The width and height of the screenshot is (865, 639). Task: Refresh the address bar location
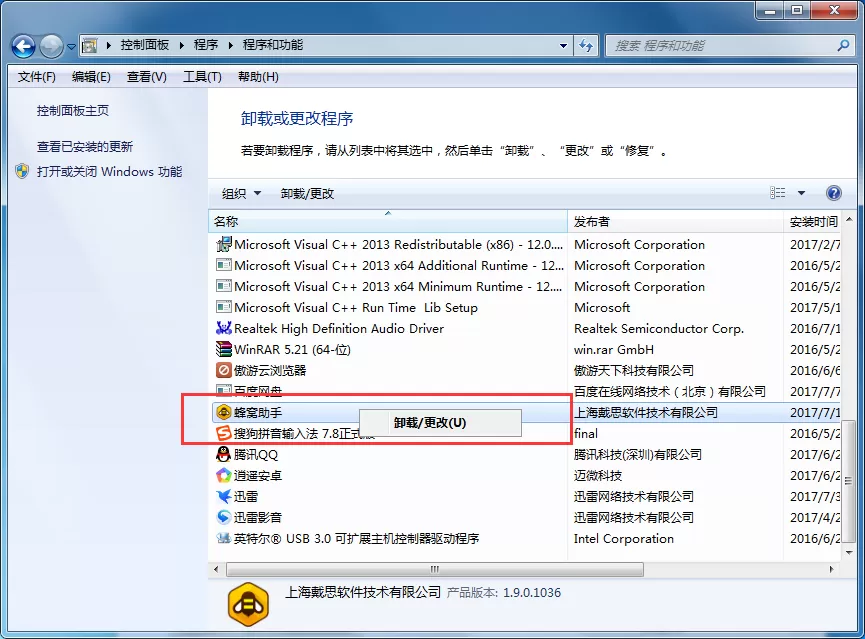(586, 46)
